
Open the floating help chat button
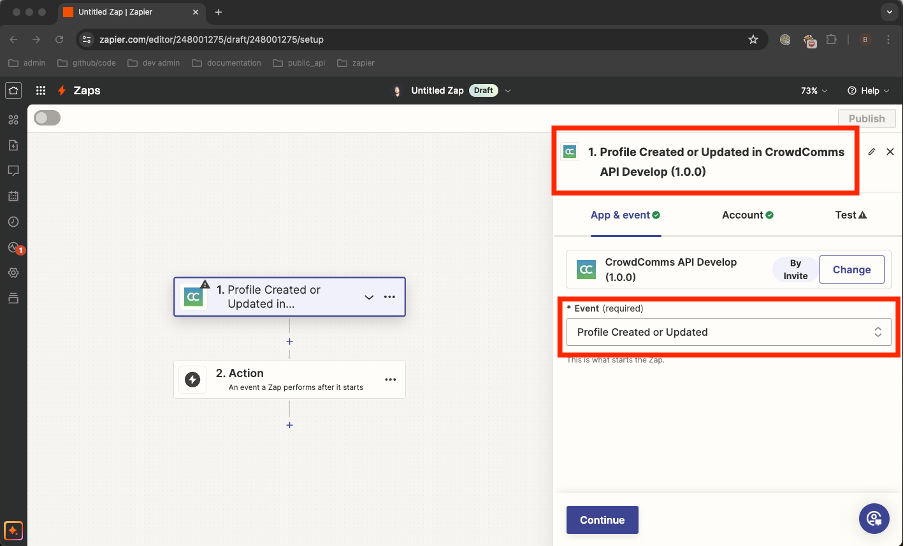point(874,518)
